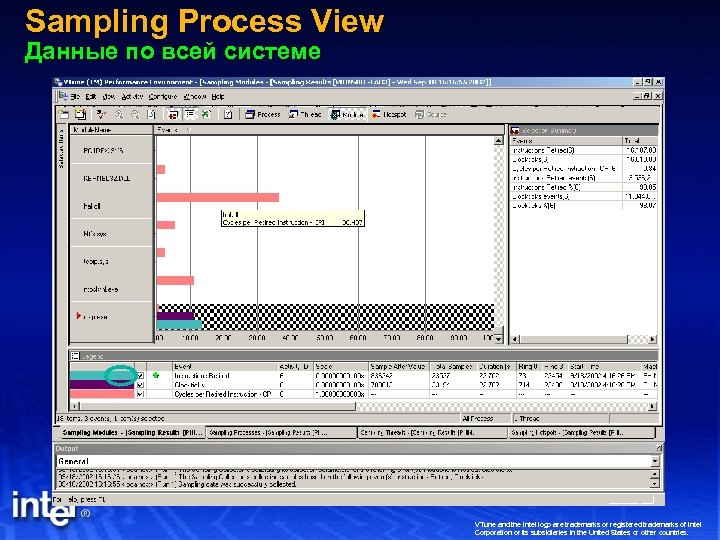The height and width of the screenshot is (540, 720).
Task: Click the pink Hal.dll CPI bar
Action: 218,197
